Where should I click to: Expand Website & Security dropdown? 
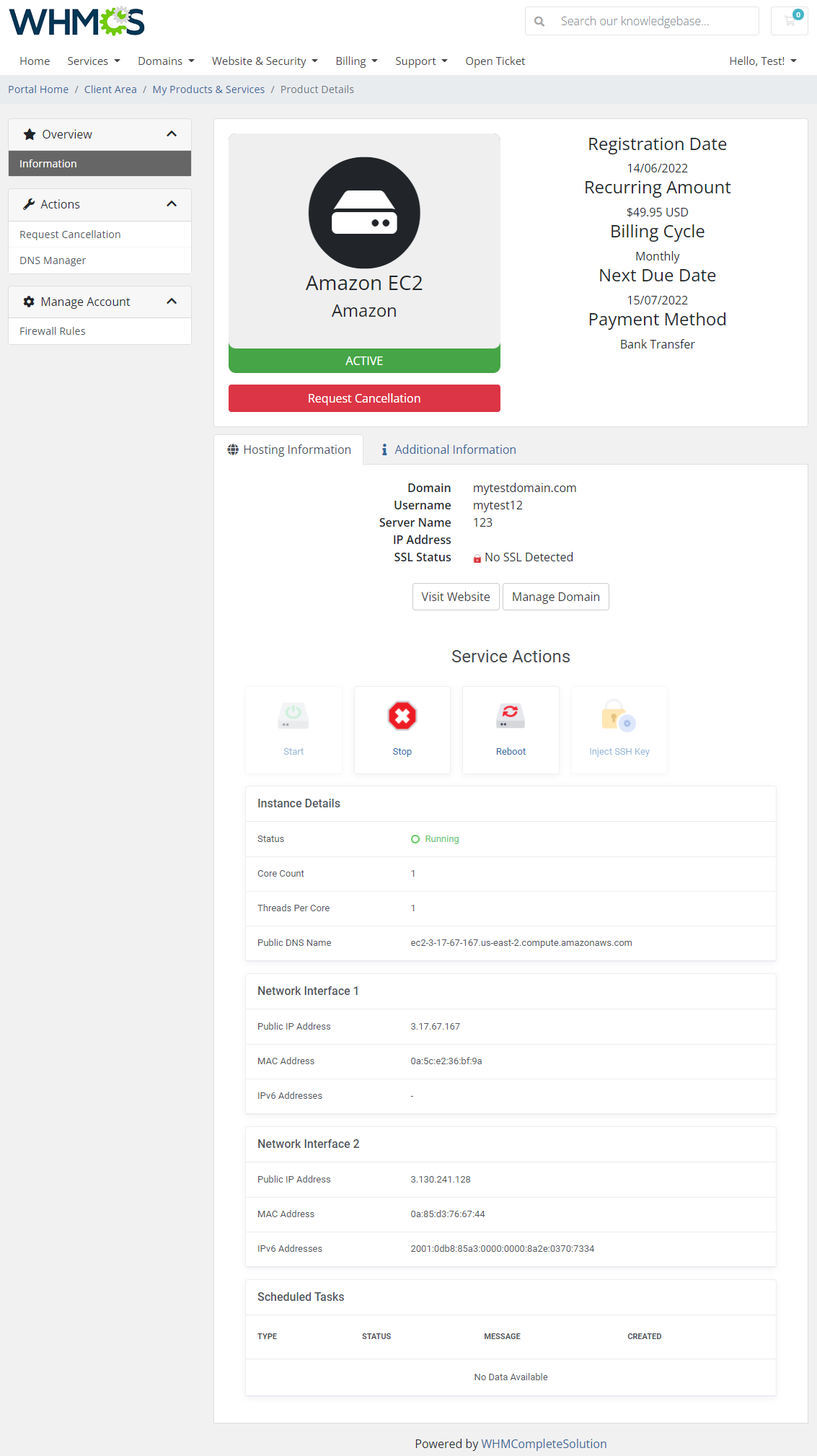tap(265, 61)
